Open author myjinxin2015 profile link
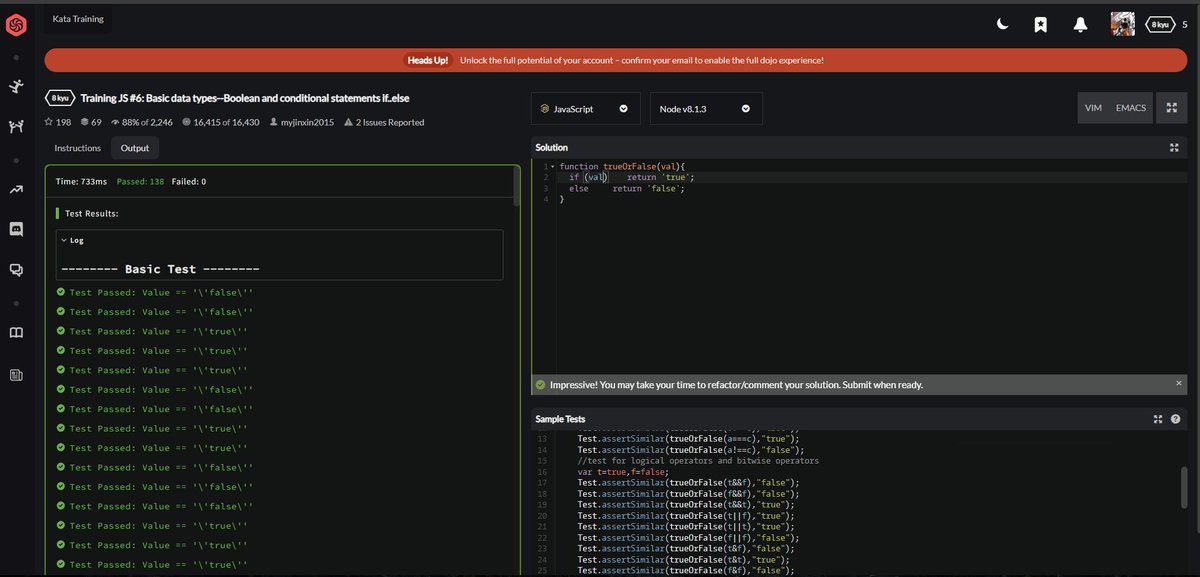This screenshot has height=577, width=1200. coord(301,122)
